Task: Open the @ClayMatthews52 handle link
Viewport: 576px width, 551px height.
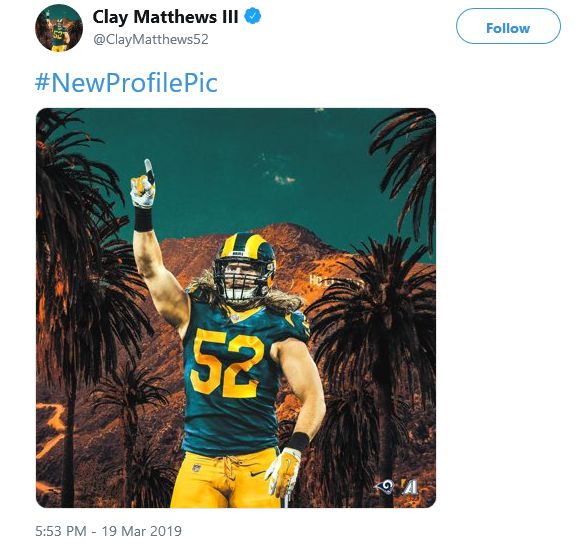Action: (151, 39)
